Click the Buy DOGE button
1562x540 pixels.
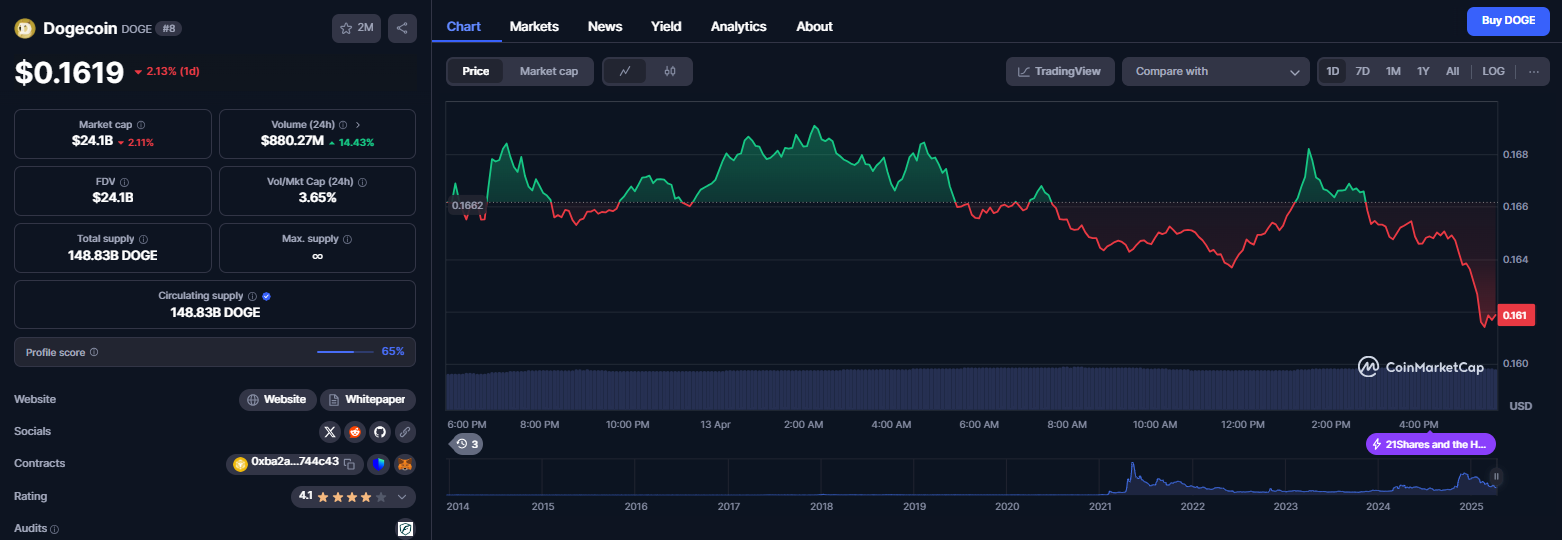tap(1508, 21)
